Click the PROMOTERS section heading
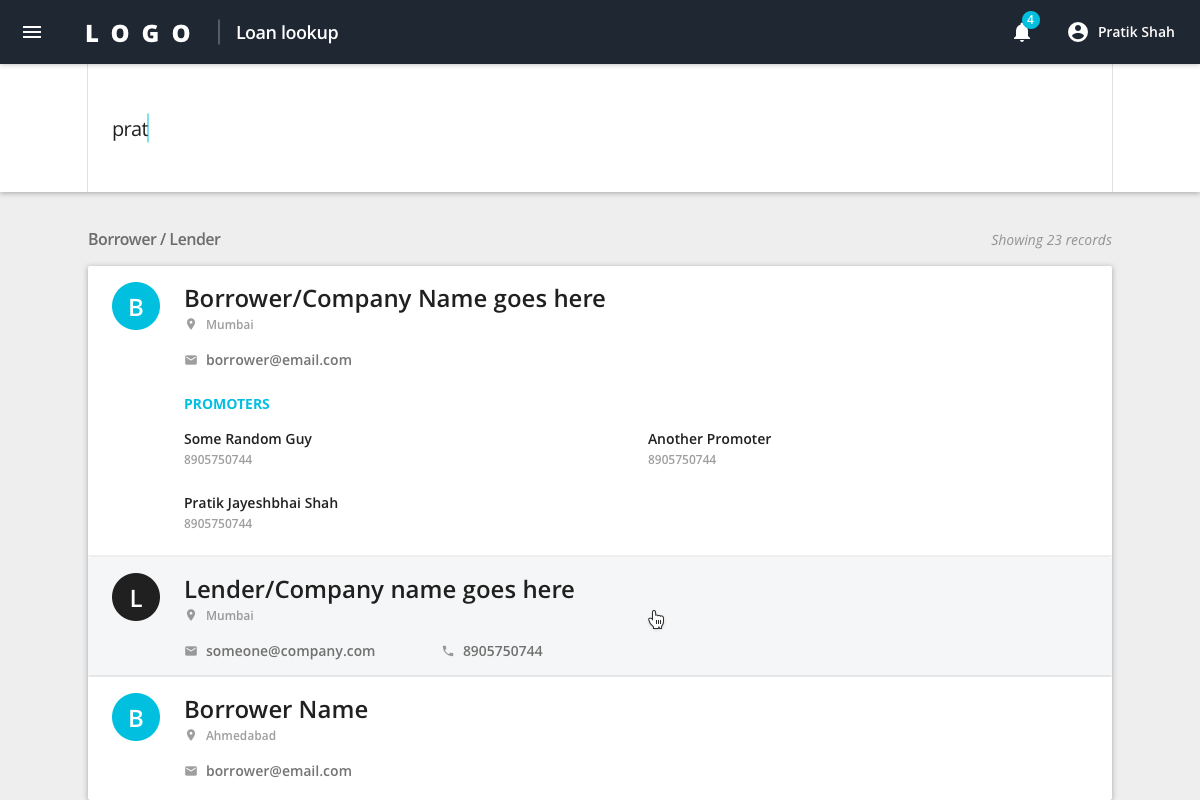Viewport: 1200px width, 800px height. pos(227,404)
